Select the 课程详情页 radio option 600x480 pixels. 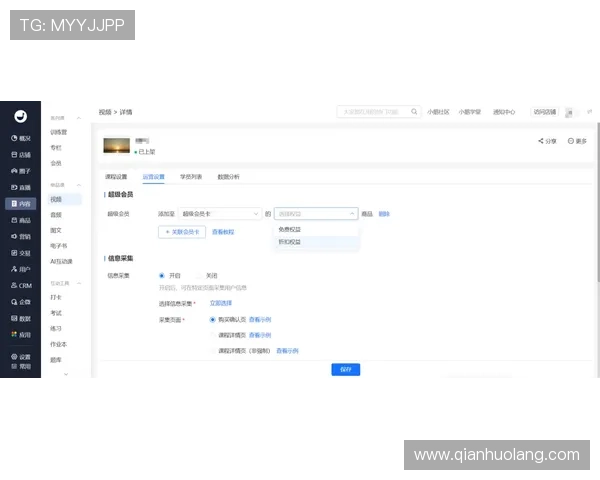point(212,335)
